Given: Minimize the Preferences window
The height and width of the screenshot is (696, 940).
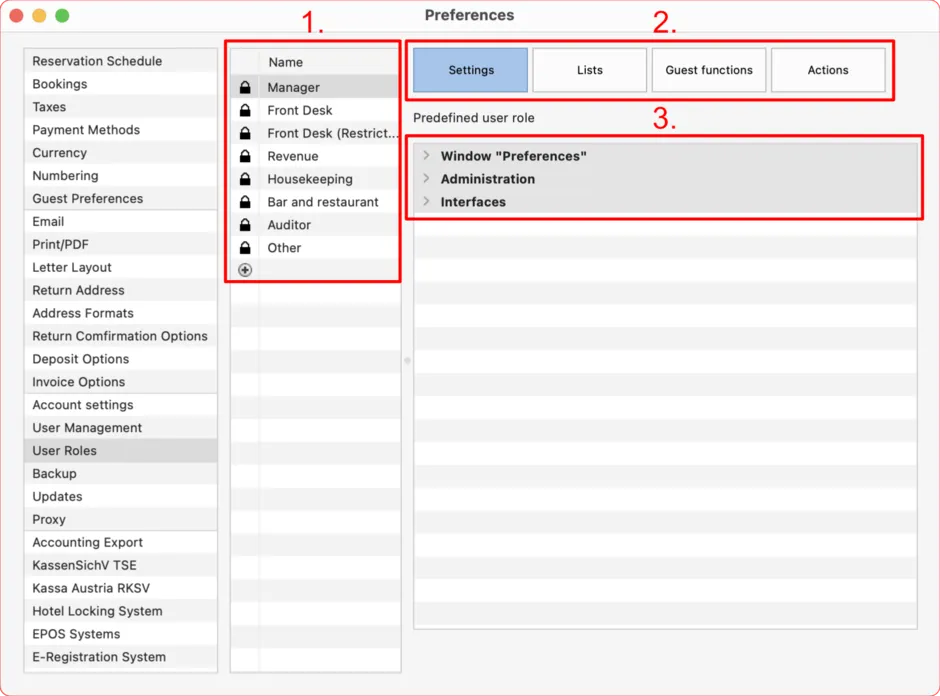Looking at the screenshot, I should tap(39, 16).
